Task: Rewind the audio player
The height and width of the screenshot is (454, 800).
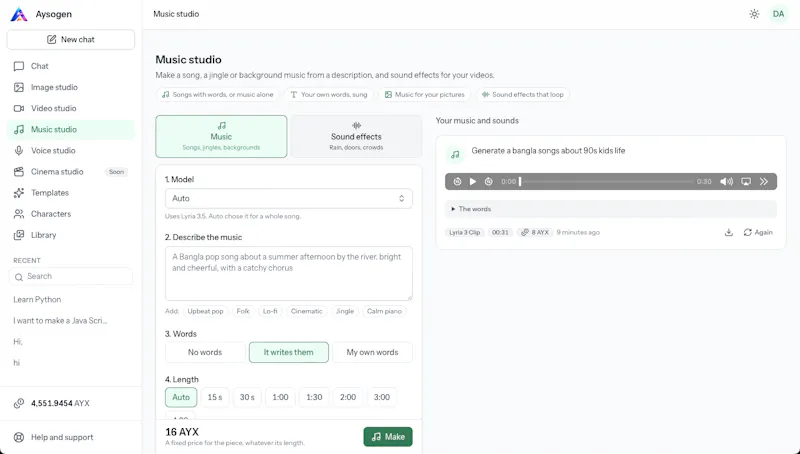Action: tap(457, 182)
